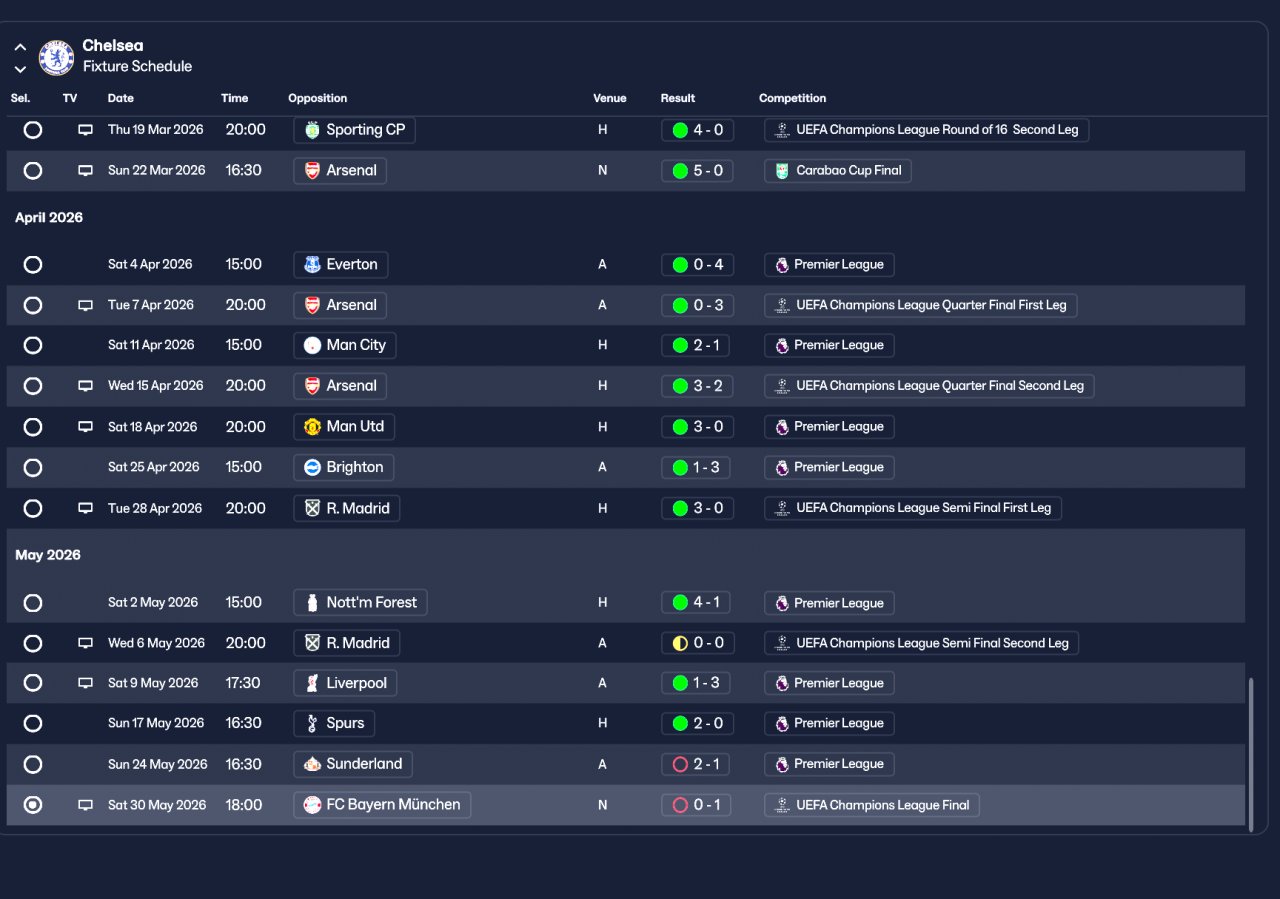Click the Everton club crest
This screenshot has width=1280, height=899.
coord(313,265)
